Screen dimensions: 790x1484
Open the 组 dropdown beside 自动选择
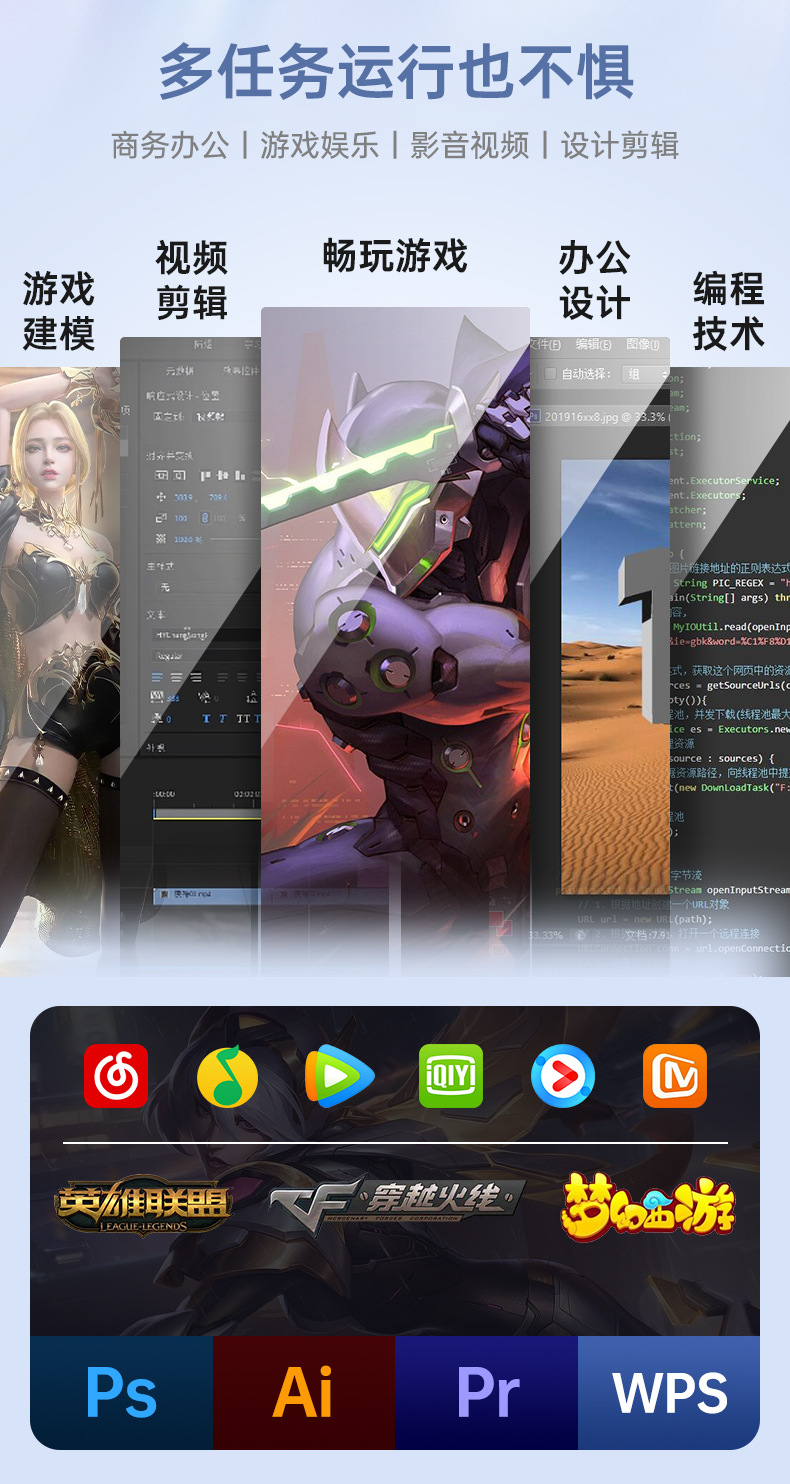pyautogui.click(x=645, y=374)
